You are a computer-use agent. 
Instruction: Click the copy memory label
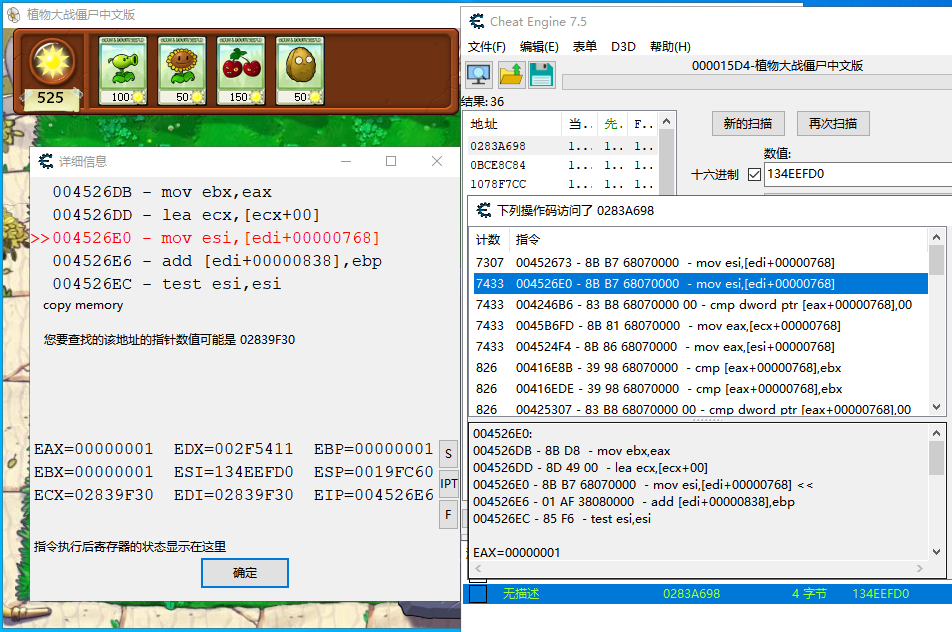[x=83, y=305]
